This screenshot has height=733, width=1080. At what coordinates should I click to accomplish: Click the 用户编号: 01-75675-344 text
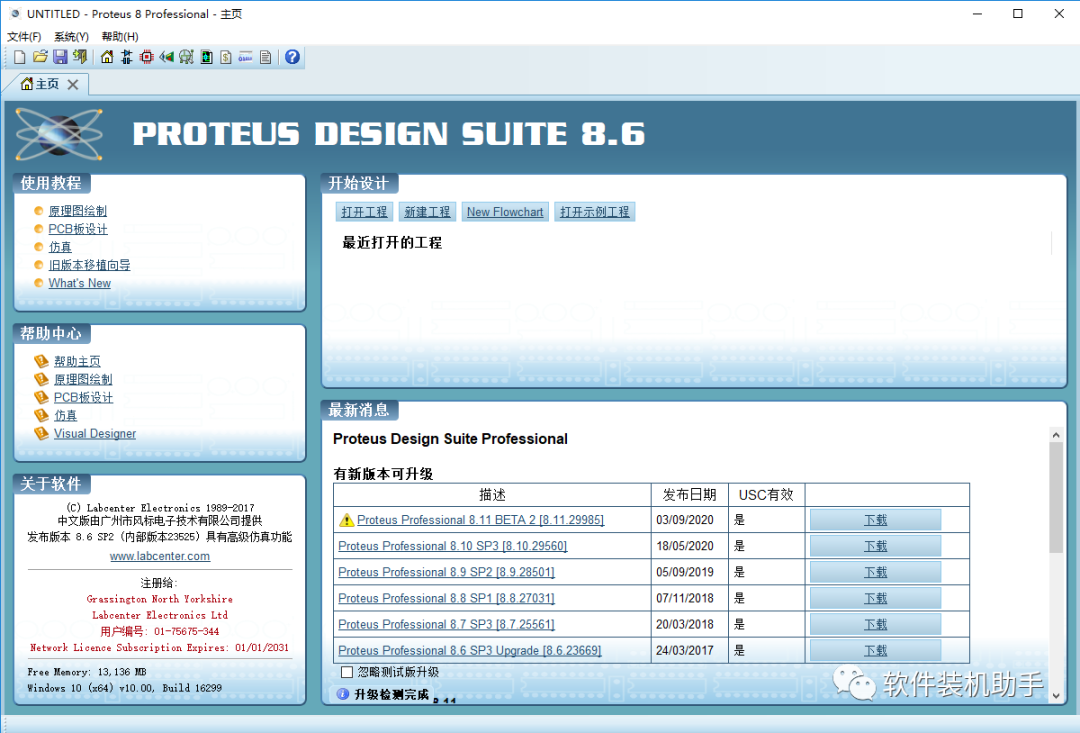(160, 631)
